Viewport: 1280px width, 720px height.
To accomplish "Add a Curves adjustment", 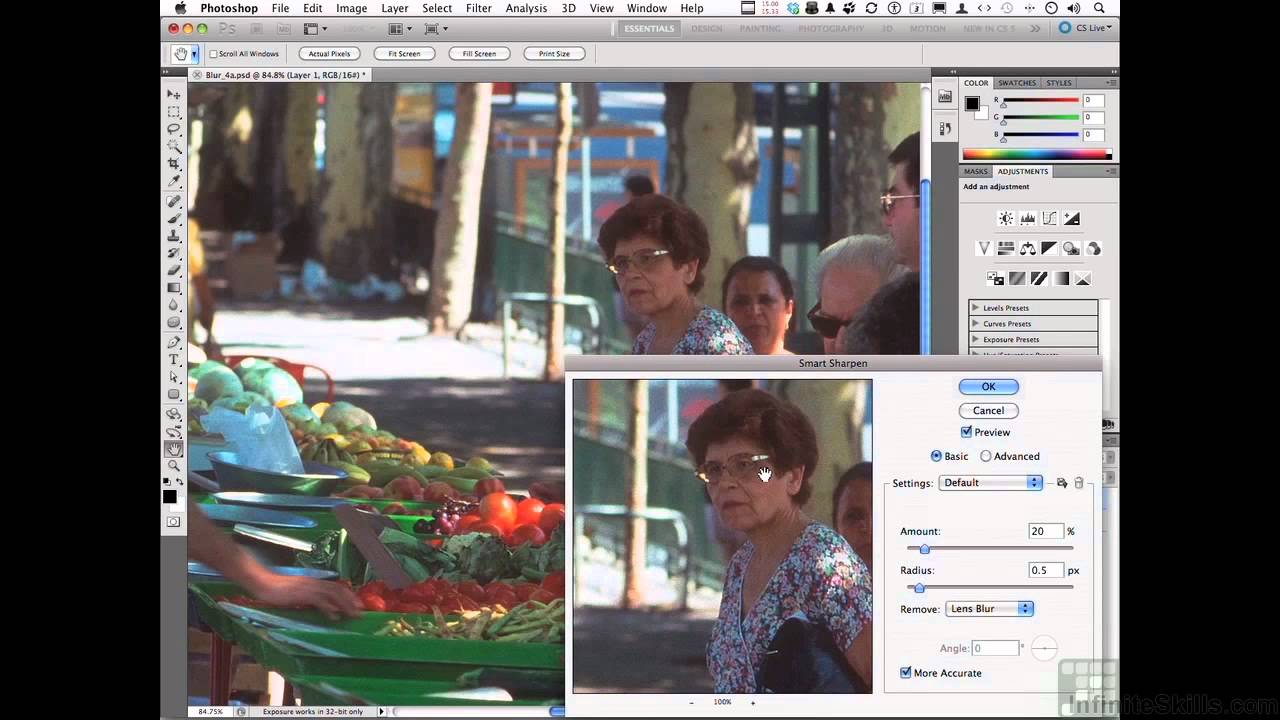I will tap(1050, 219).
